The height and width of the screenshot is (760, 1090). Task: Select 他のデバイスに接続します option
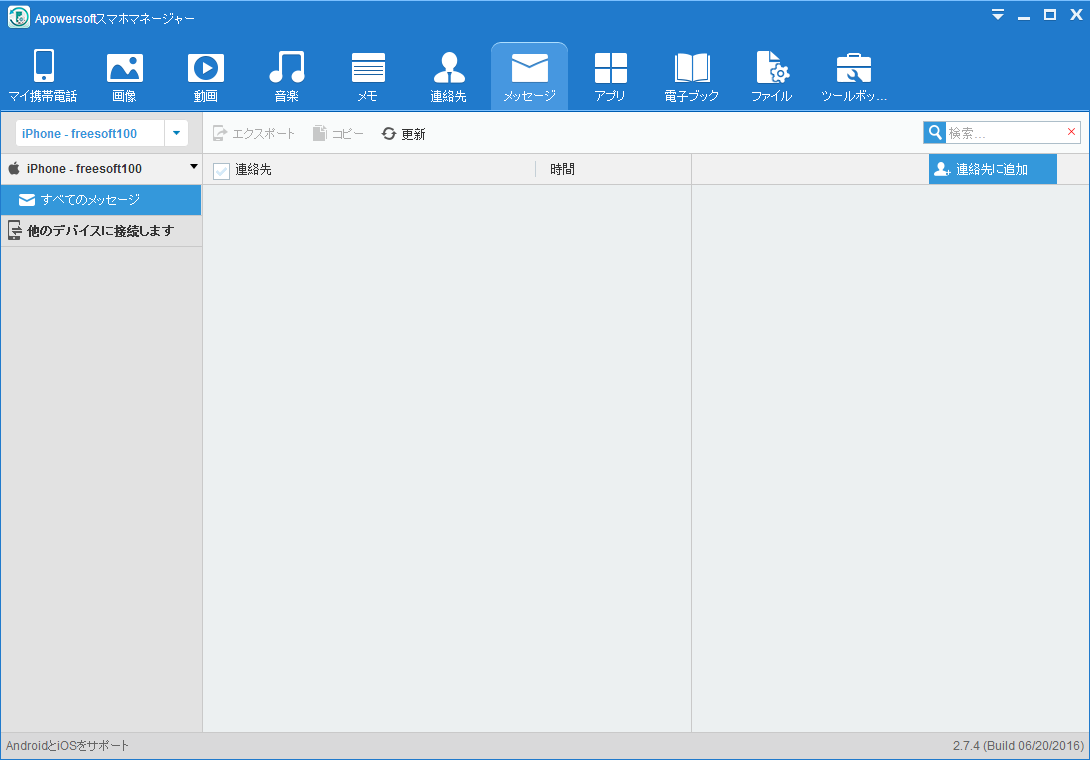point(100,230)
